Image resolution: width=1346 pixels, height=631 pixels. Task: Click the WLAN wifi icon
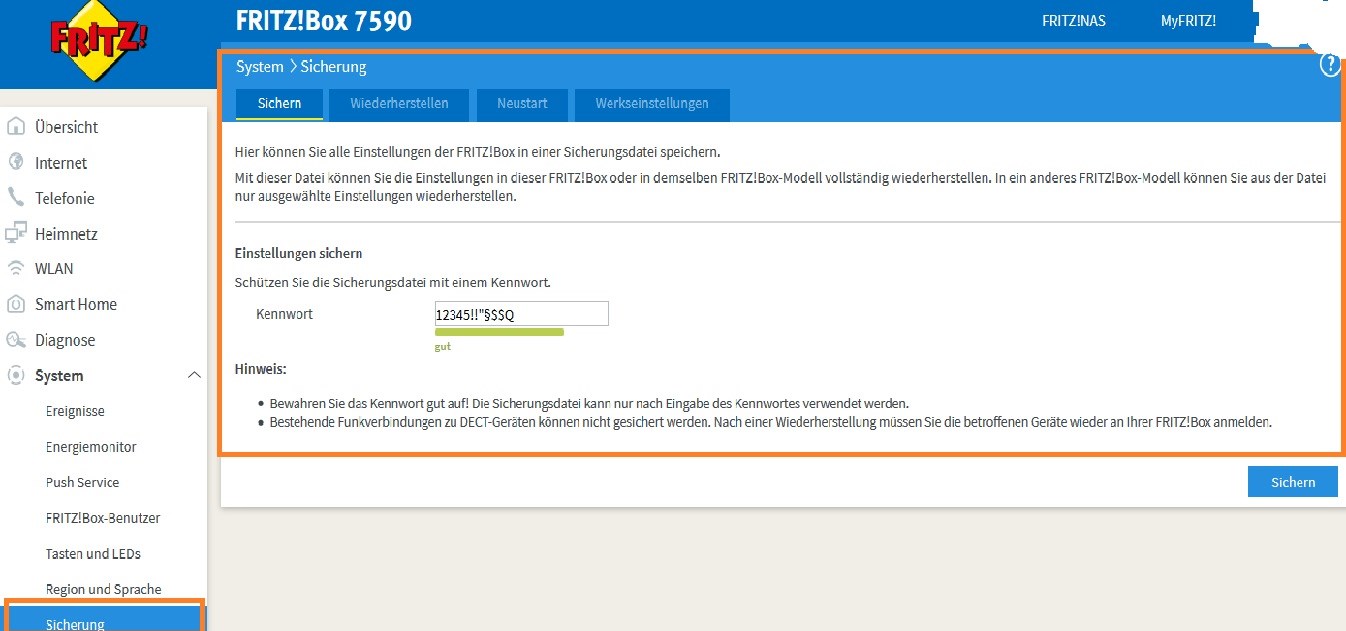[16, 268]
